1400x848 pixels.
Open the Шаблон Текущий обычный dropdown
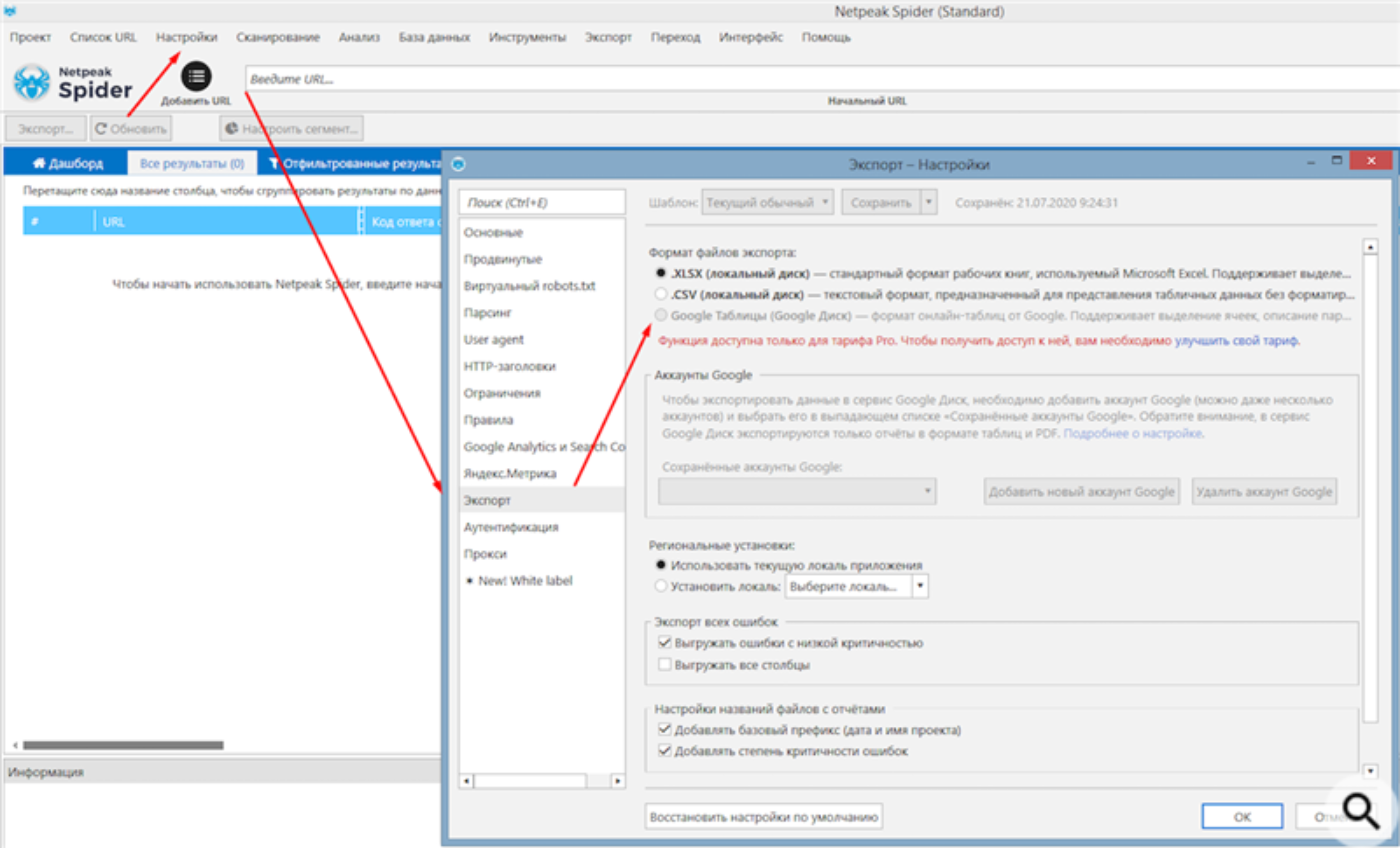(768, 202)
